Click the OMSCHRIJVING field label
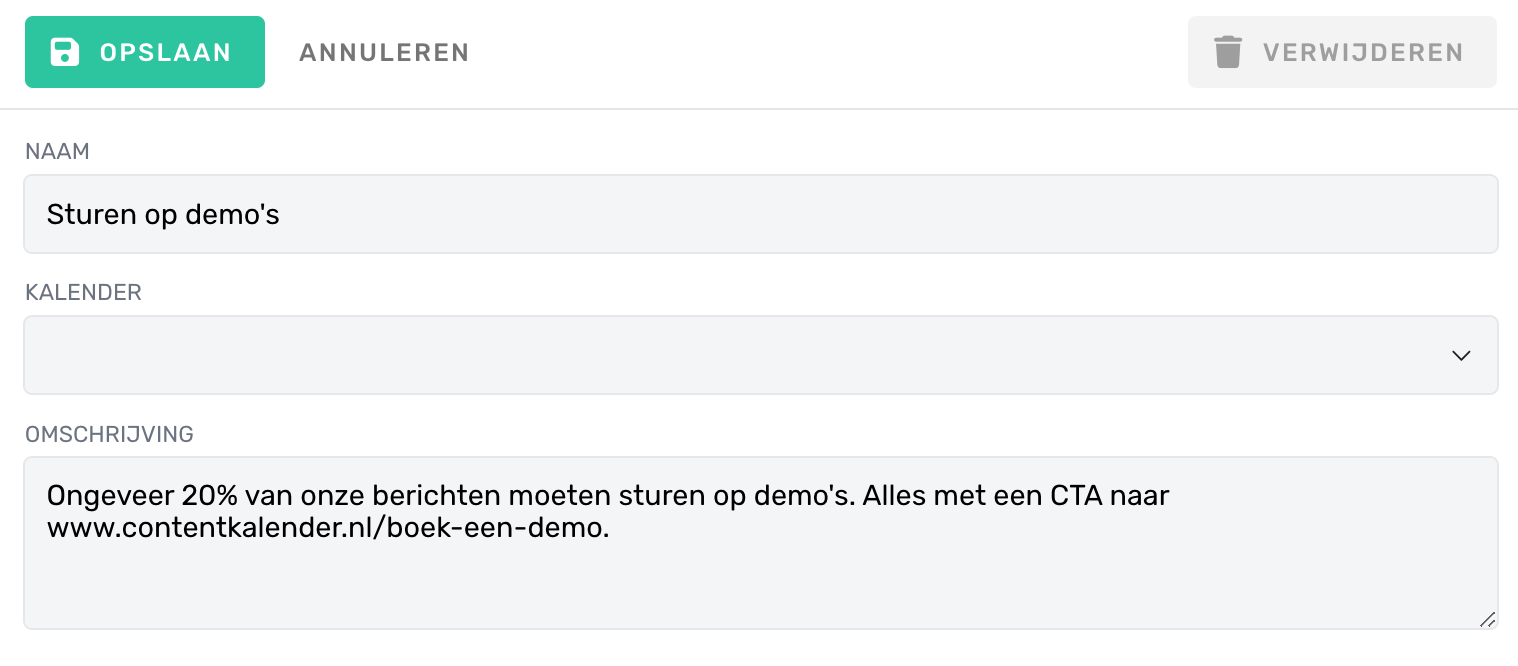This screenshot has width=1518, height=666. pos(109,434)
